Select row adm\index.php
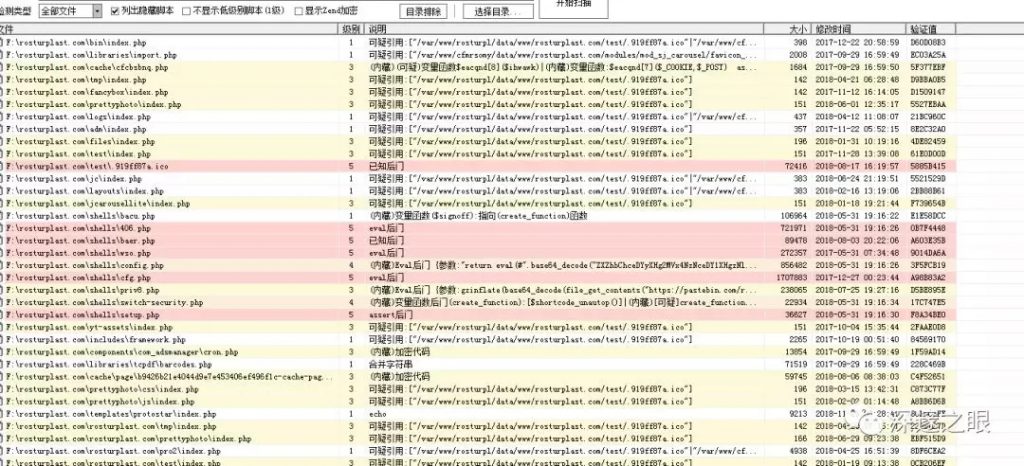Image resolution: width=1024 pixels, height=466 pixels. coord(478,129)
